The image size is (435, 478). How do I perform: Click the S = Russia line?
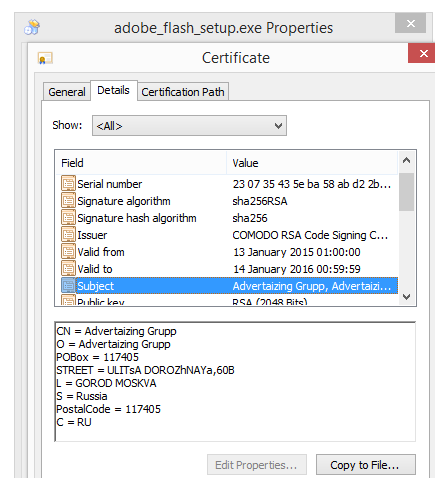pos(82,396)
